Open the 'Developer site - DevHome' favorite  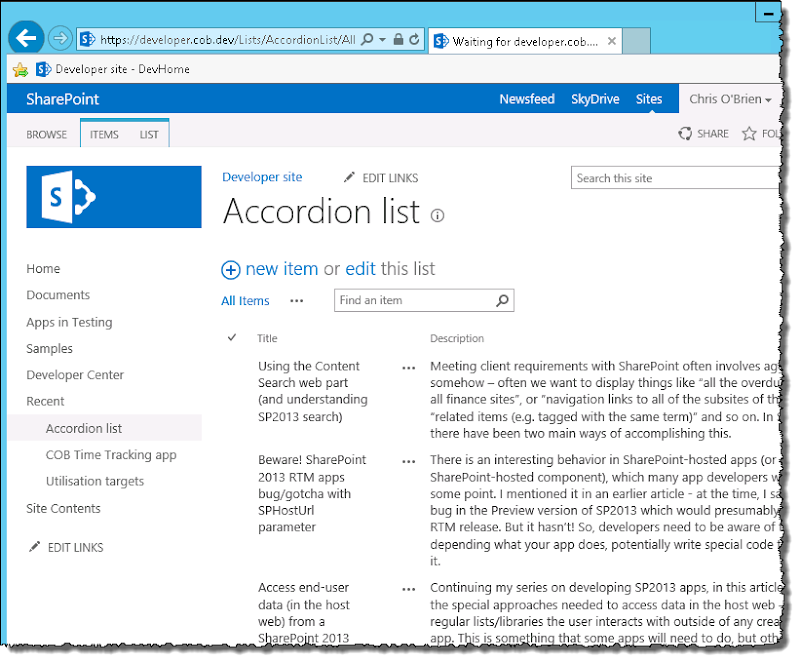click(x=113, y=69)
